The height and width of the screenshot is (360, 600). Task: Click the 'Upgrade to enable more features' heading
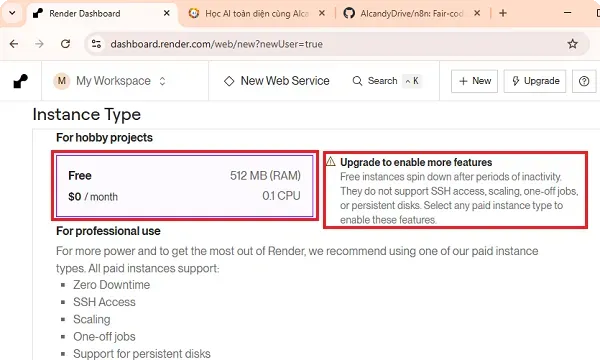(416, 162)
